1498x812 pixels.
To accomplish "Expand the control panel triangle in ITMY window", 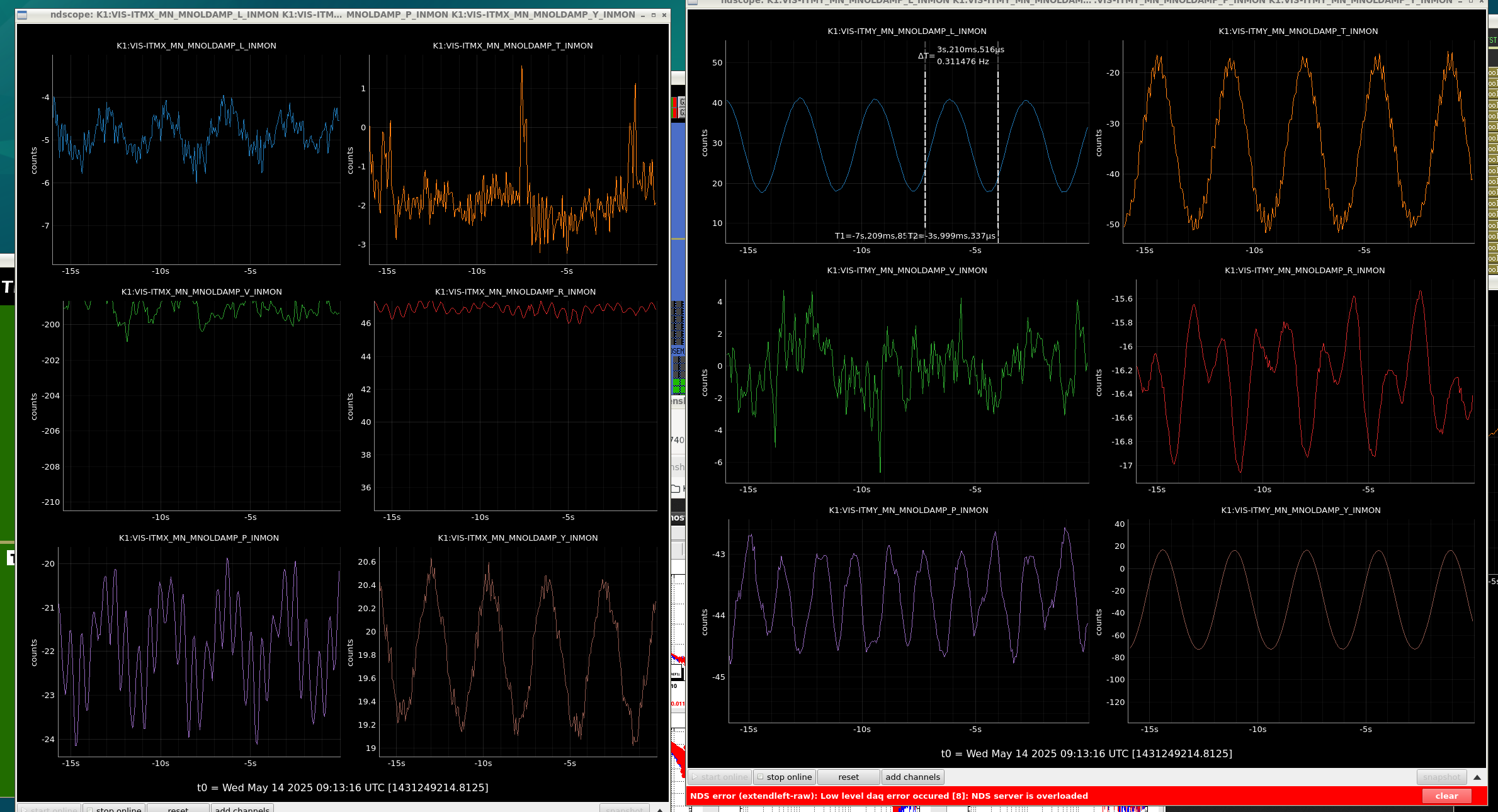I will coord(1477,777).
